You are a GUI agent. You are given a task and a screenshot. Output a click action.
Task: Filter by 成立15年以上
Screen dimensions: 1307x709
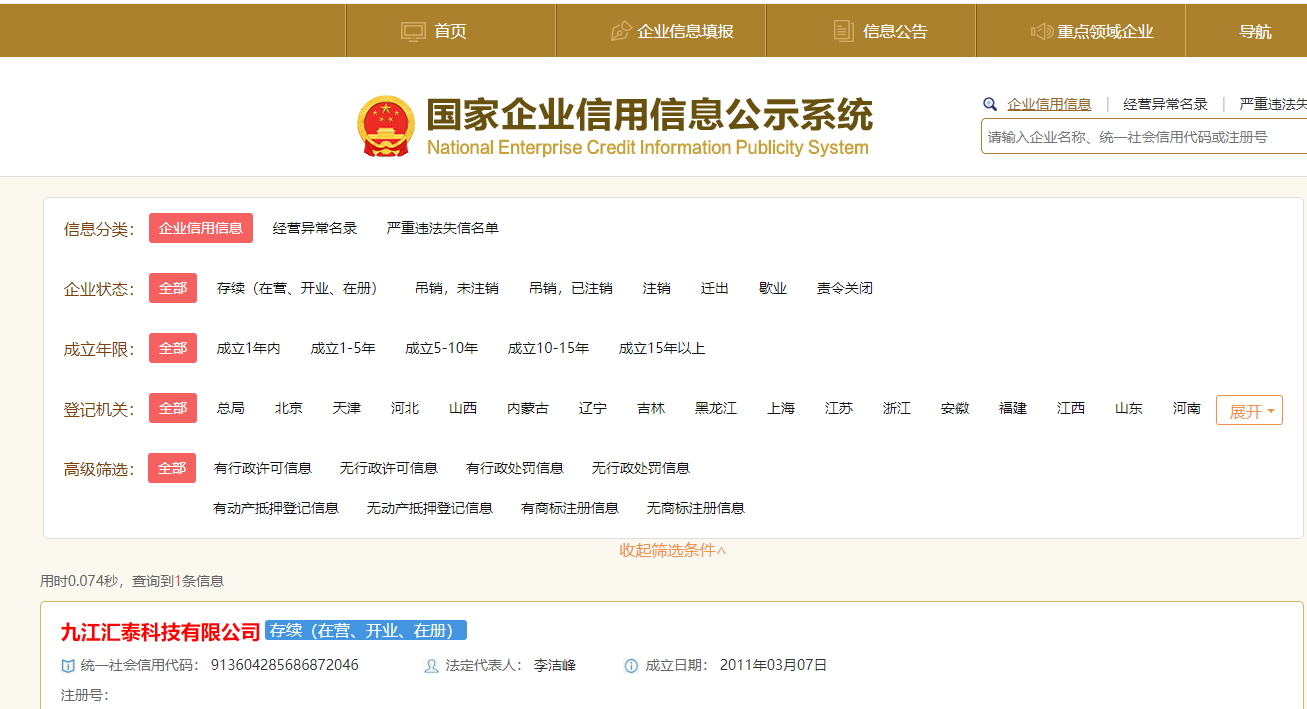coord(662,348)
